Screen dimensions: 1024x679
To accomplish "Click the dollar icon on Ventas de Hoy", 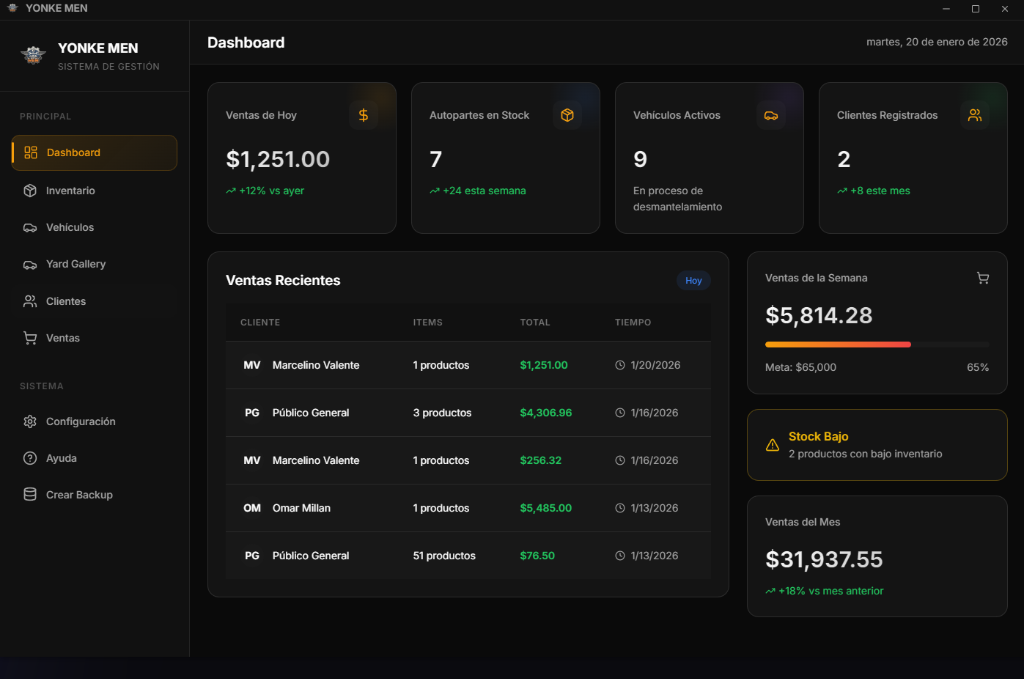I will [362, 115].
